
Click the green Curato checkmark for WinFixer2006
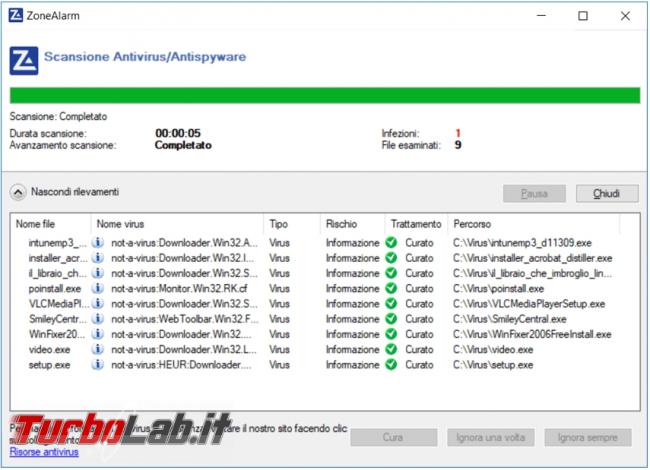(391, 334)
